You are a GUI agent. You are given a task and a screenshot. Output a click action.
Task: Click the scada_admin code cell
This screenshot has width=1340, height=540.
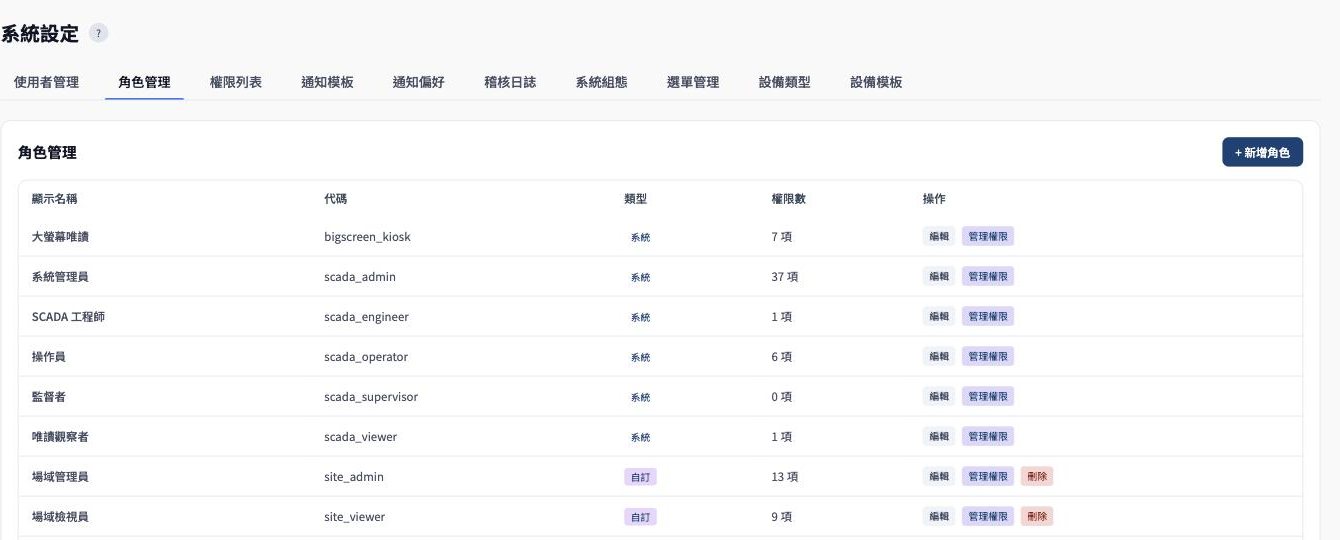pos(360,277)
